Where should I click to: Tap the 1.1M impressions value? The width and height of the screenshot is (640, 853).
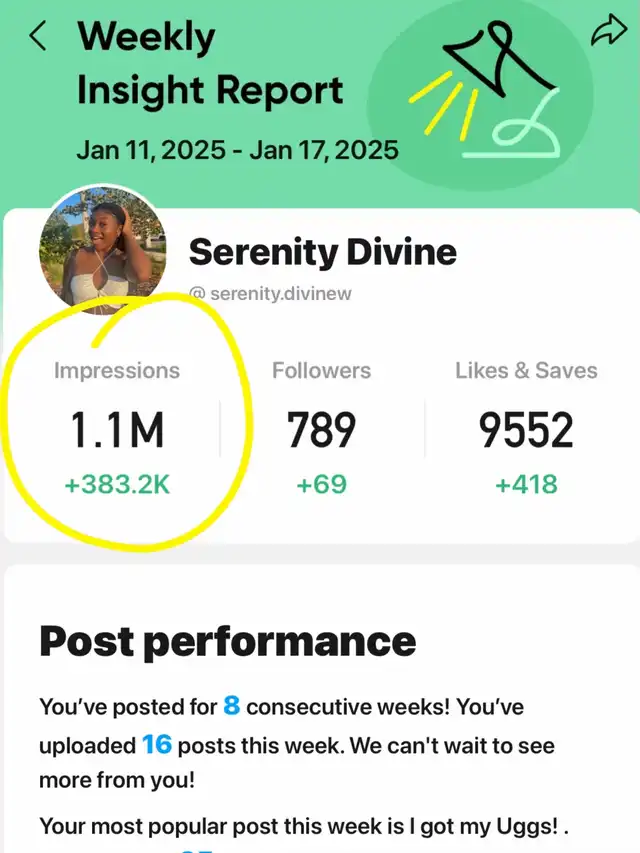tap(117, 430)
